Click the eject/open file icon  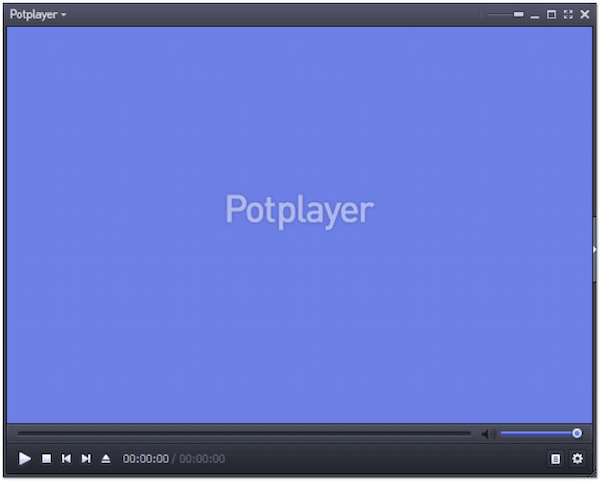(106, 458)
